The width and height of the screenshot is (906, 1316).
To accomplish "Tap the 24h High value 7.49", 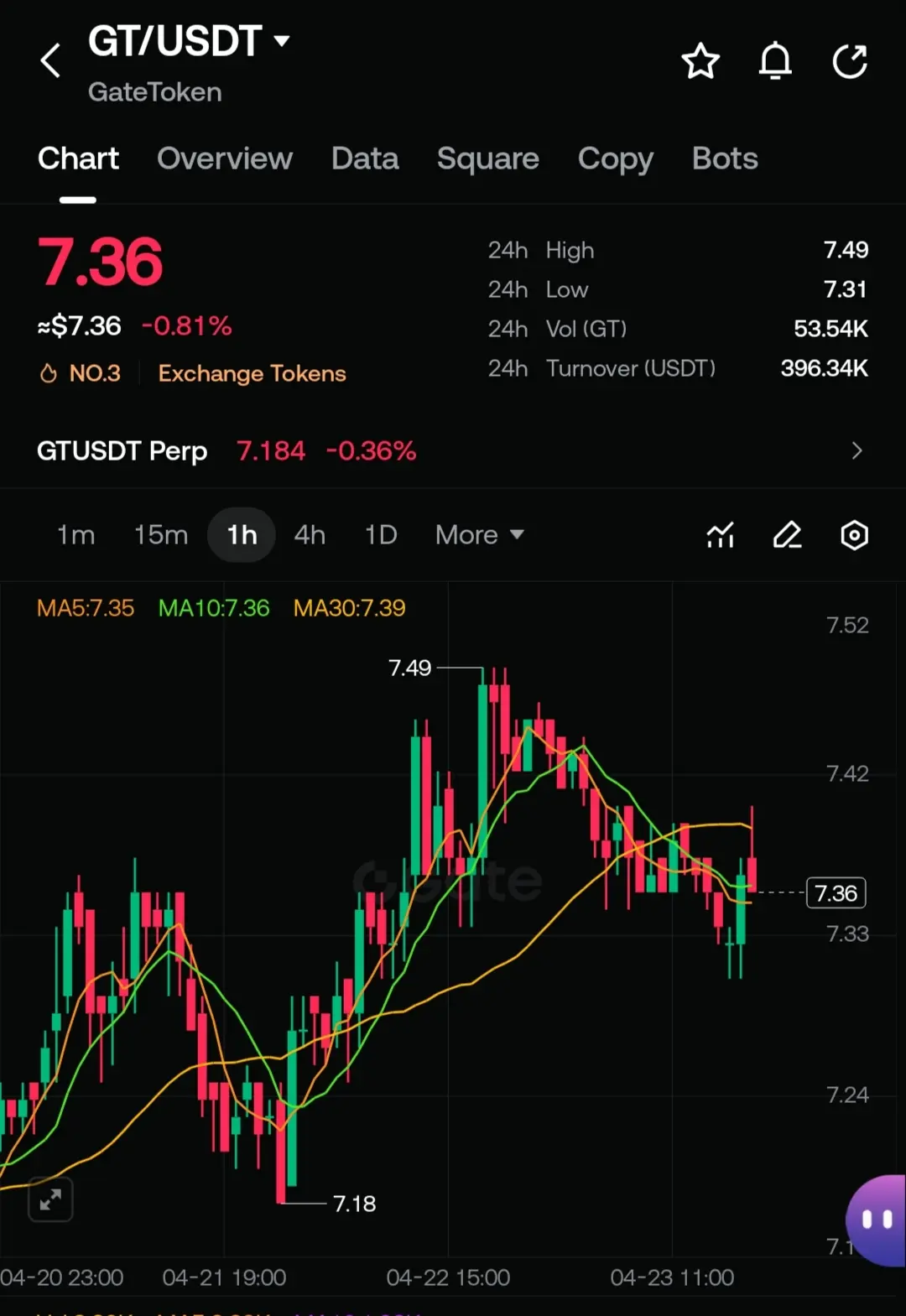I will [846, 250].
